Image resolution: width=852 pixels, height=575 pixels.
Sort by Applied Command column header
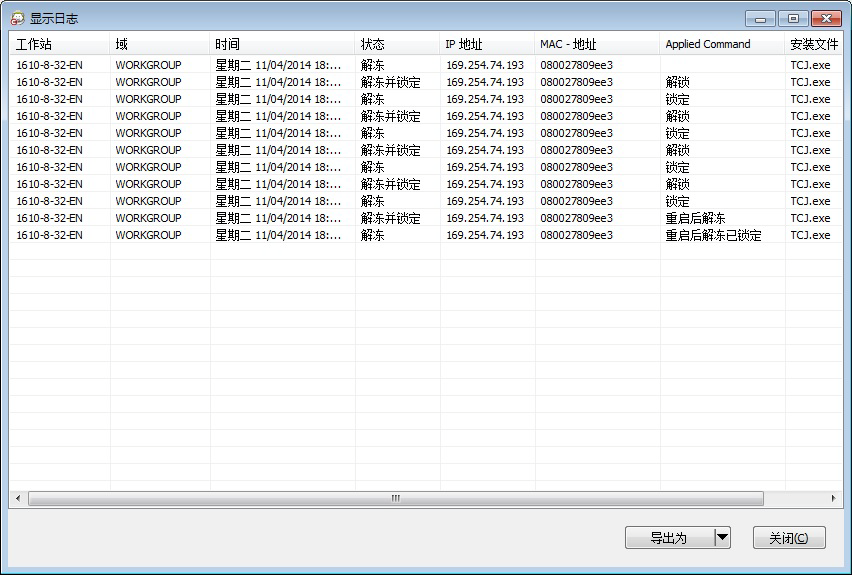click(722, 44)
